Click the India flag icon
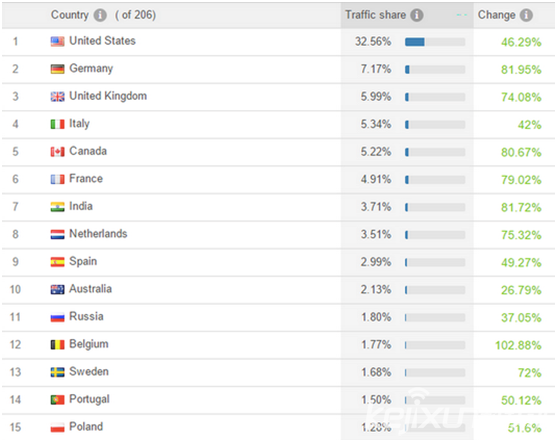557x442 pixels. (x=58, y=207)
